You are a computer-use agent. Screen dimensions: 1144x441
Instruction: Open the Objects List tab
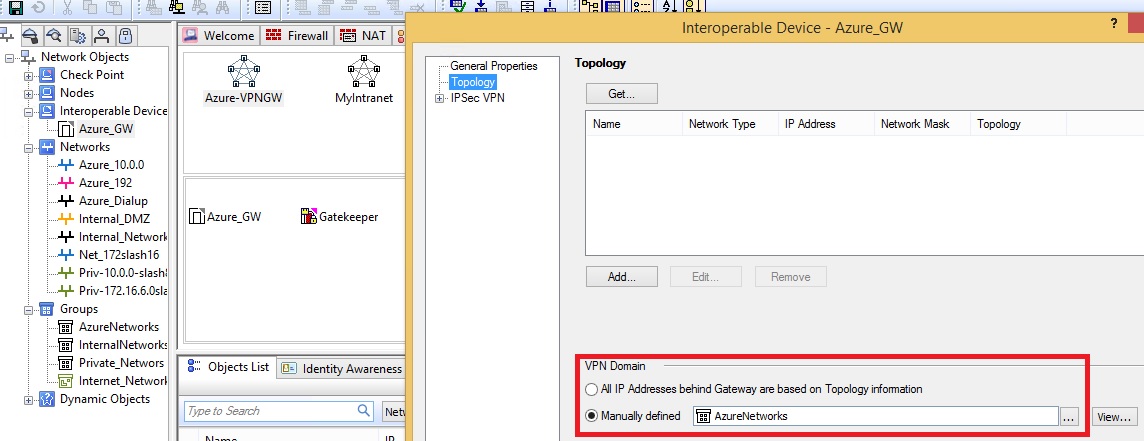228,367
